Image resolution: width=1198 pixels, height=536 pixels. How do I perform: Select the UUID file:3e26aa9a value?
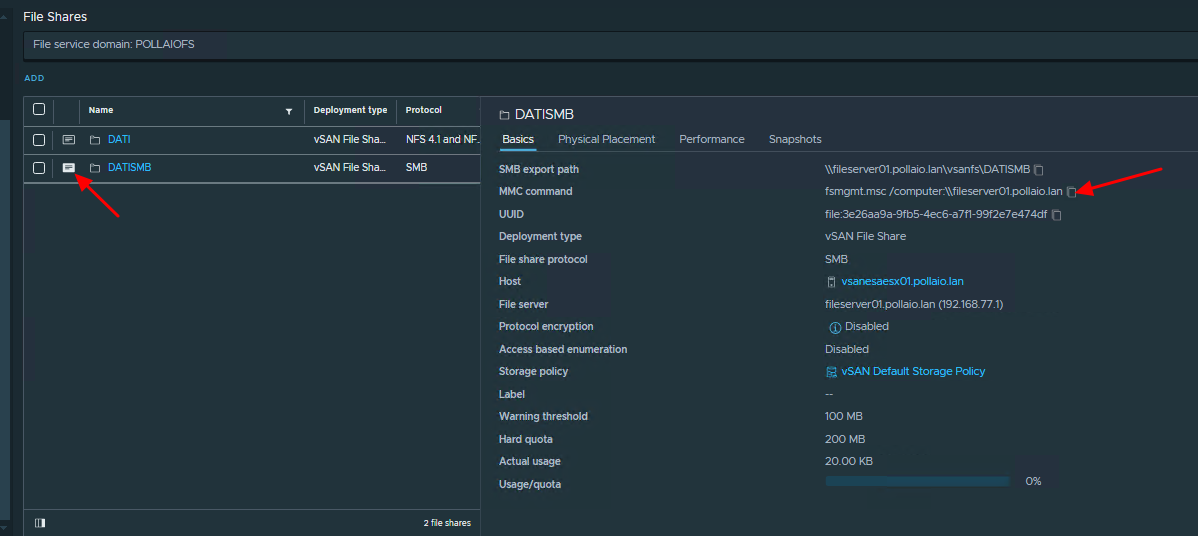click(x=936, y=214)
